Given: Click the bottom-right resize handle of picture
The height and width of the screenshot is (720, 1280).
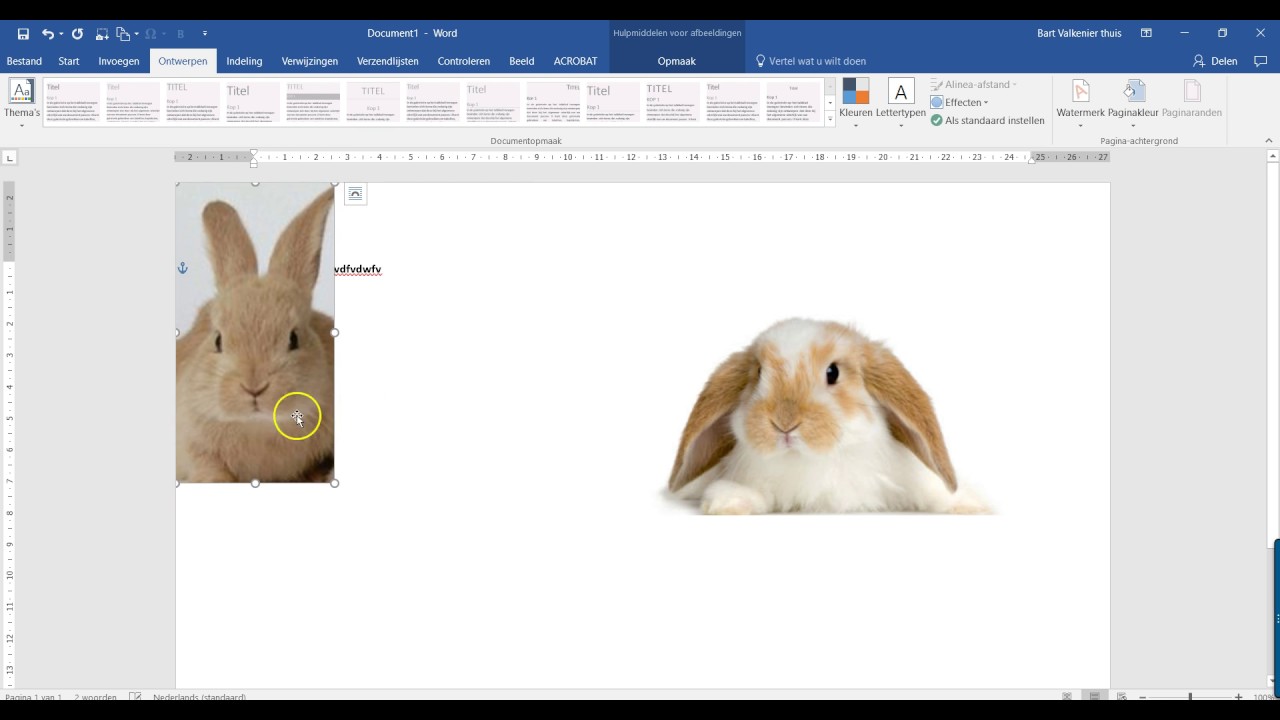Looking at the screenshot, I should pyautogui.click(x=335, y=483).
